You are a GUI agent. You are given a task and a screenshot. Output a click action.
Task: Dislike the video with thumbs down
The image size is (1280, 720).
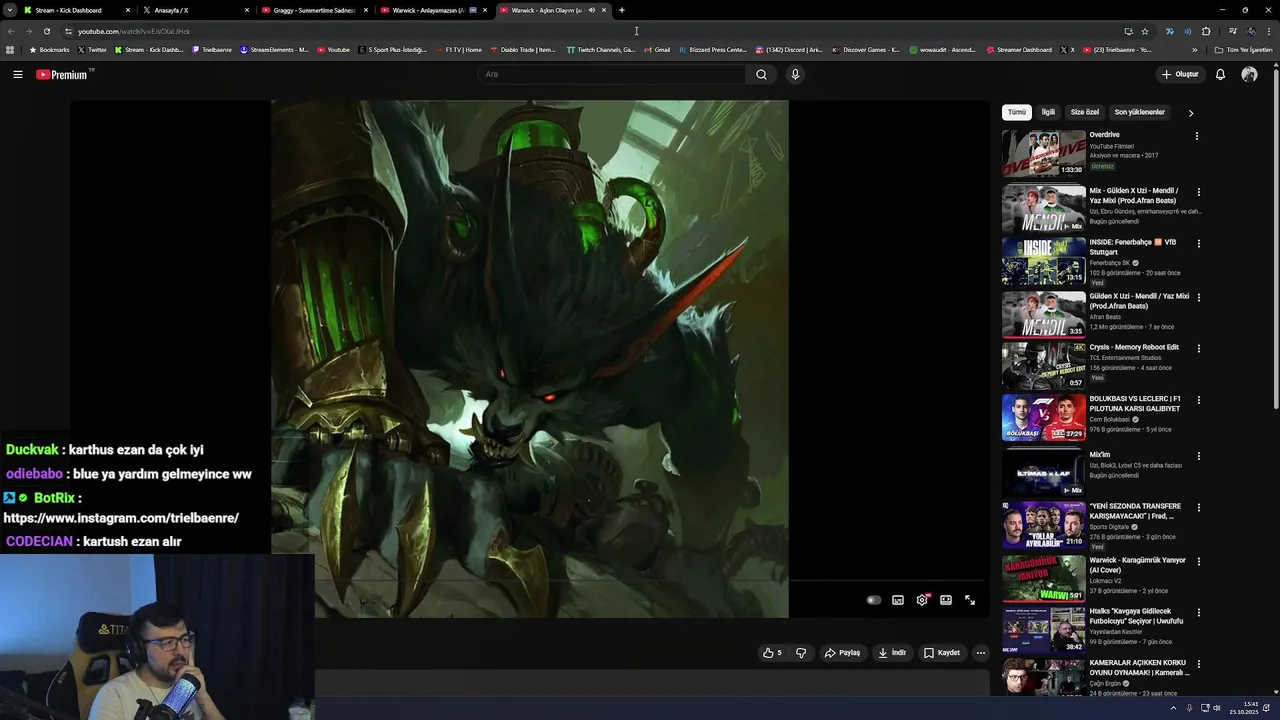tap(801, 653)
